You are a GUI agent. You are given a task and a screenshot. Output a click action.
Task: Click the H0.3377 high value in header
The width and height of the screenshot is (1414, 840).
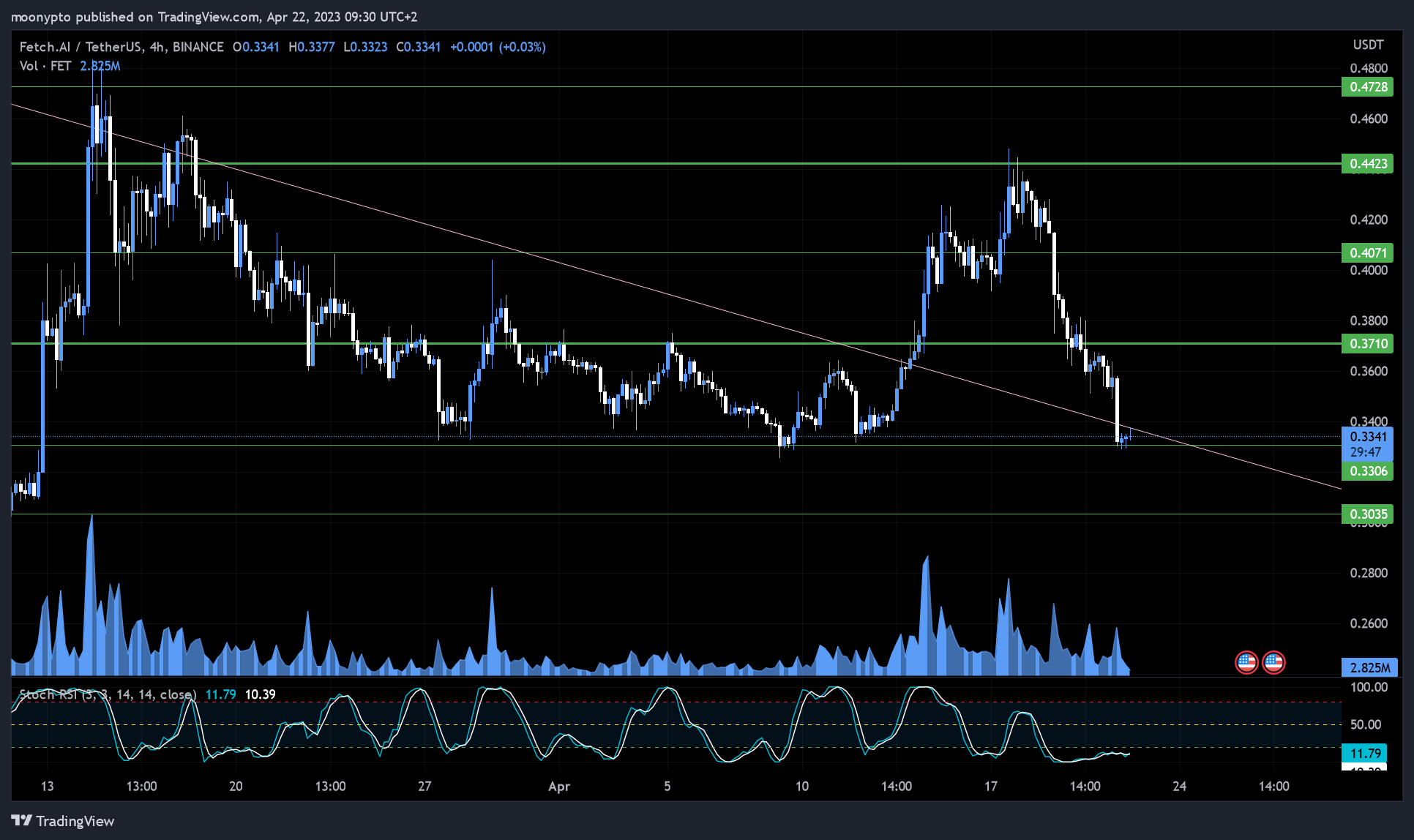click(312, 47)
